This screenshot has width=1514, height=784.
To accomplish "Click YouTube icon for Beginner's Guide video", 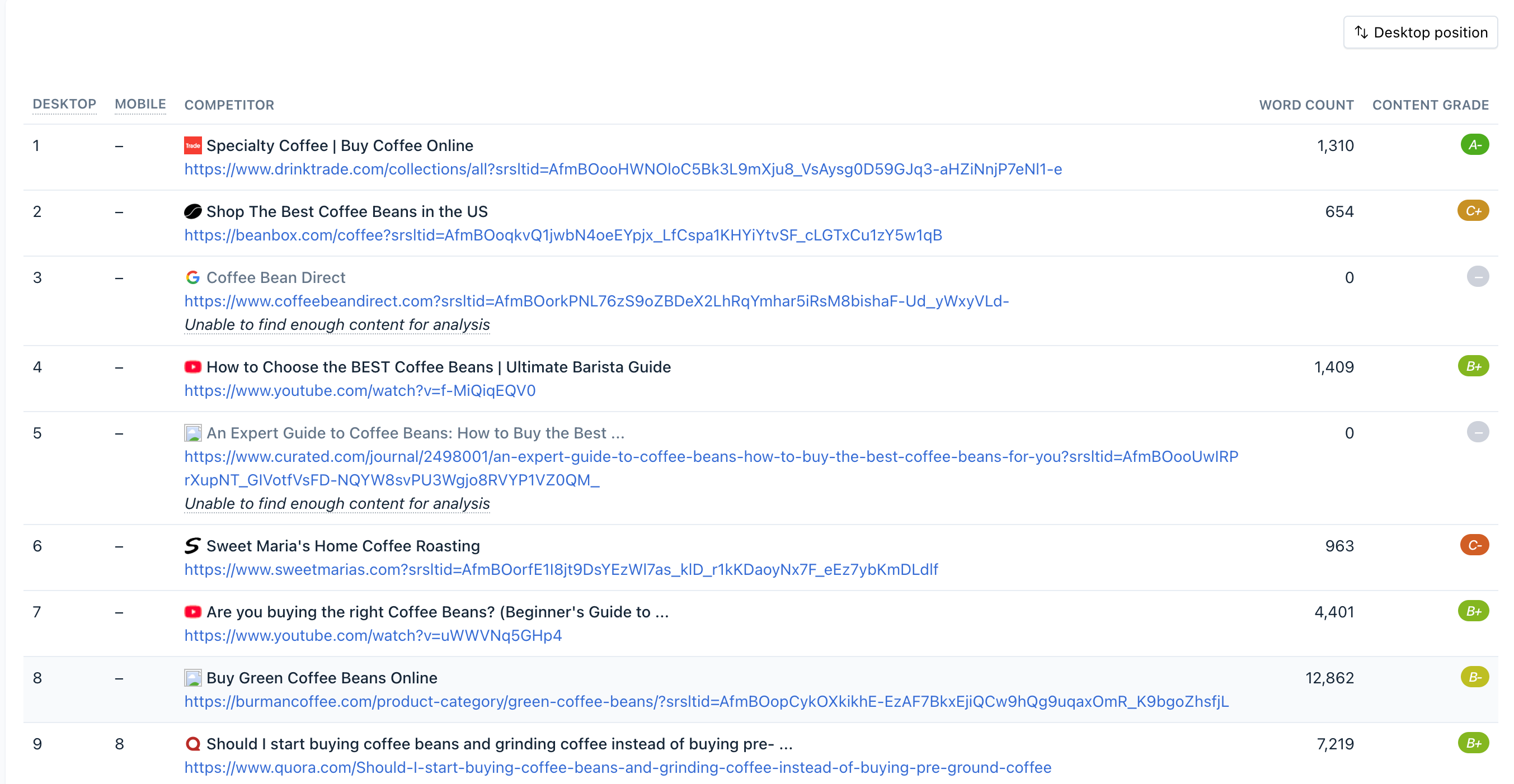I will click(x=192, y=611).
